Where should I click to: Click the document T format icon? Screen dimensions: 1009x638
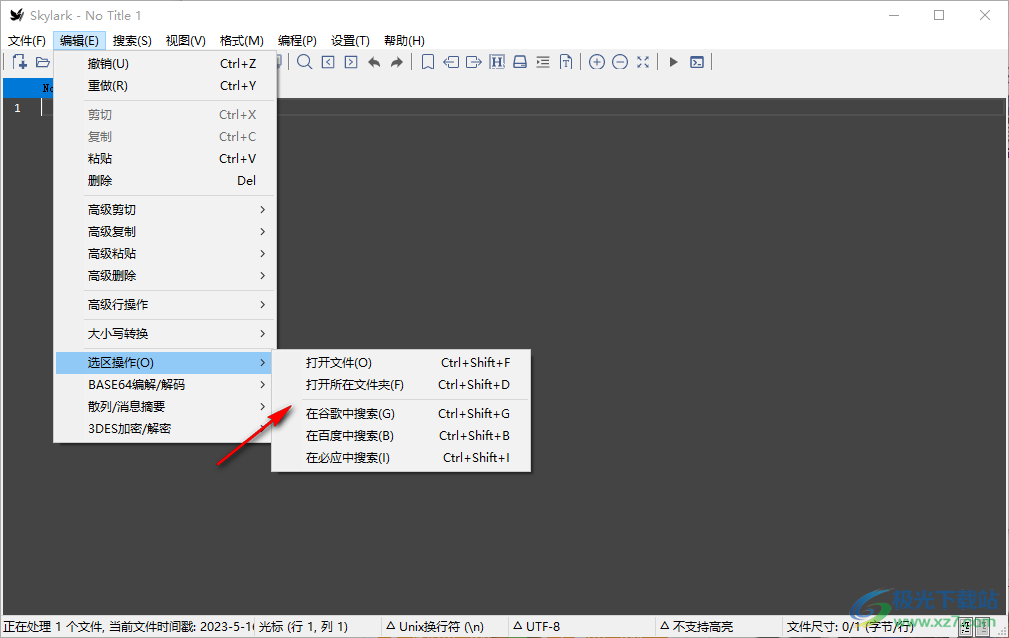pyautogui.click(x=566, y=62)
